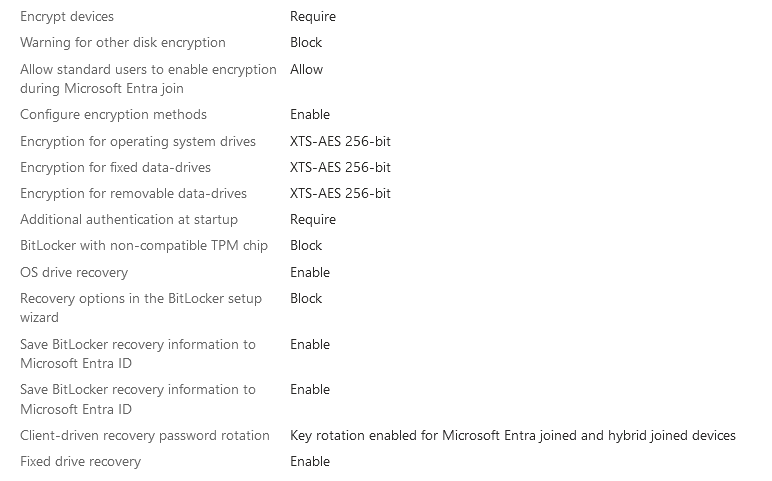772x481 pixels.
Task: Click 'Require' value for additional authentication
Action: (313, 220)
